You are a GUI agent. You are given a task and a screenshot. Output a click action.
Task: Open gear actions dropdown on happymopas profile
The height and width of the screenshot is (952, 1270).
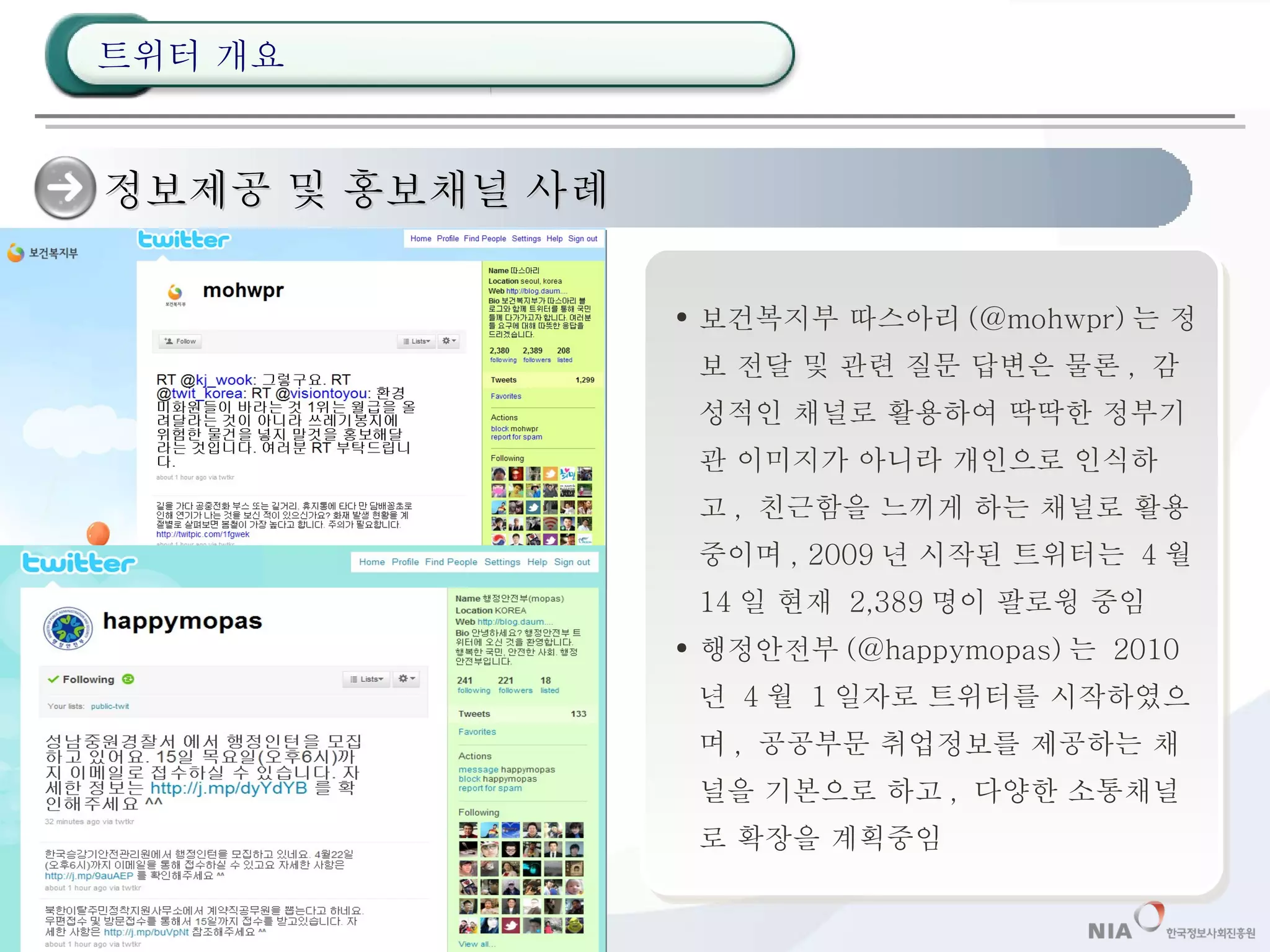click(x=407, y=679)
